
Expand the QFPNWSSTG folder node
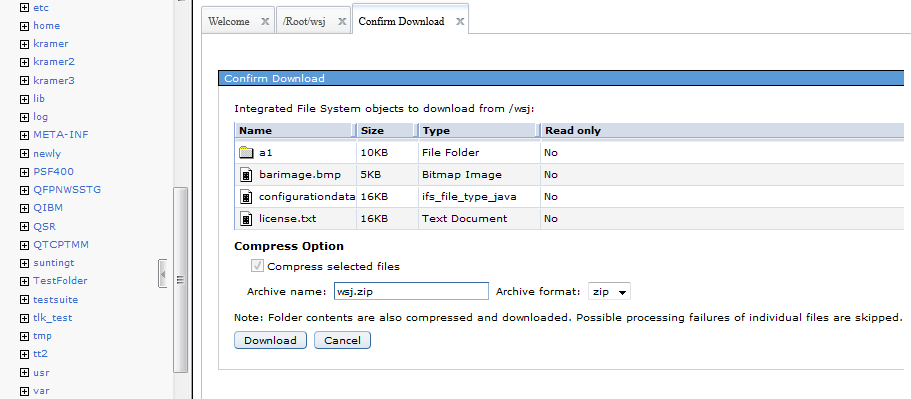pyautogui.click(x=24, y=190)
